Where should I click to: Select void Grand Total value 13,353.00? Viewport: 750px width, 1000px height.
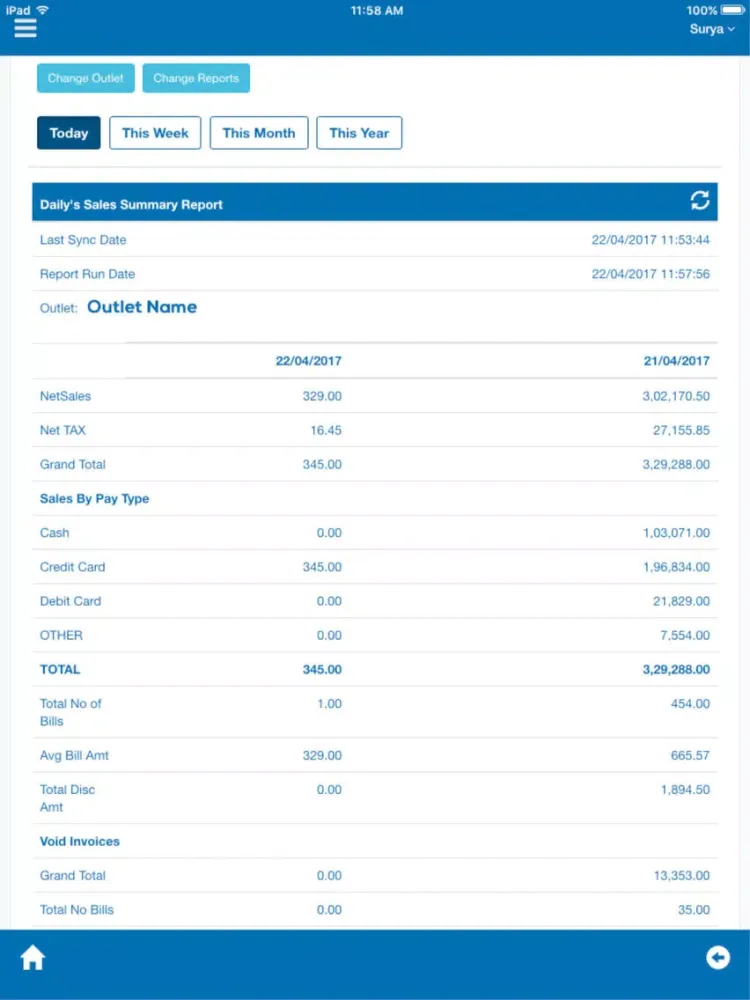tap(680, 876)
